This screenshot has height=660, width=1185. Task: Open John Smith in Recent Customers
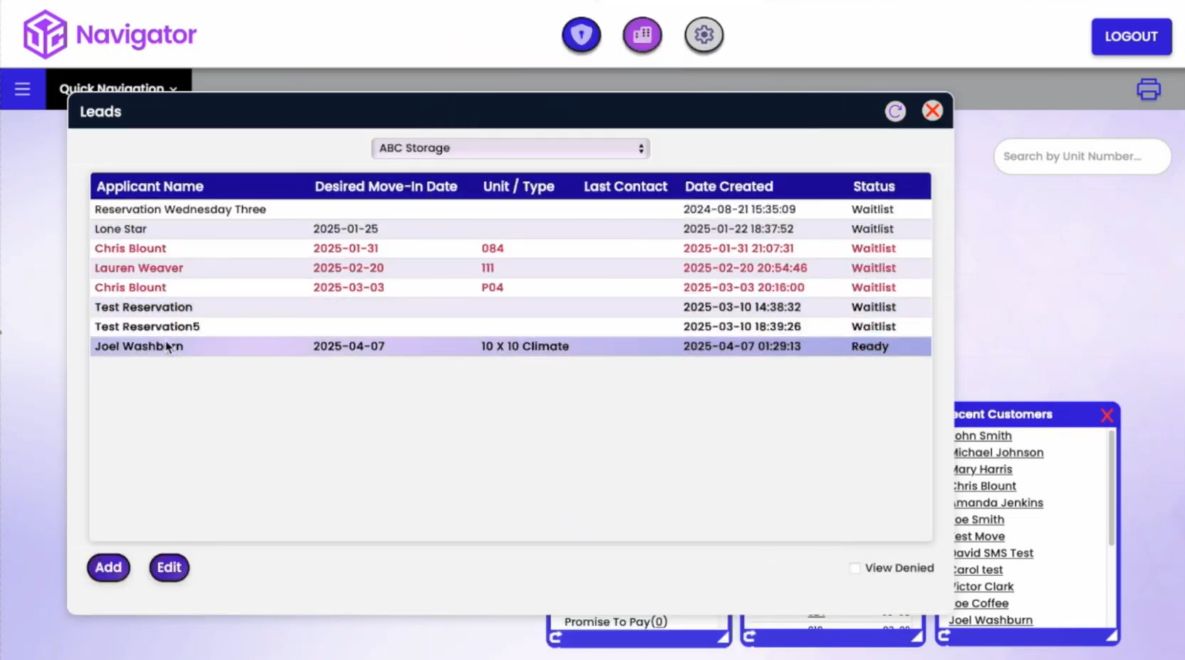(981, 436)
